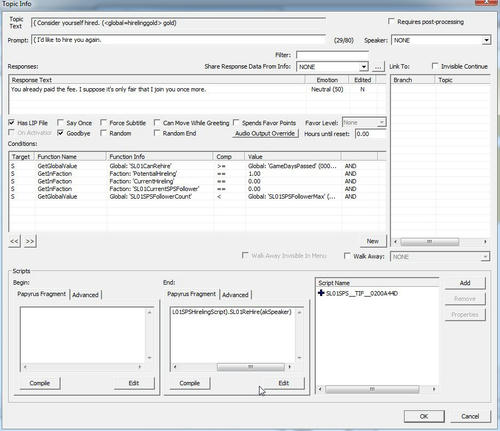
Task: Click the right arrow of the End fragment horizontal scrollbar
Action: pos(289,367)
